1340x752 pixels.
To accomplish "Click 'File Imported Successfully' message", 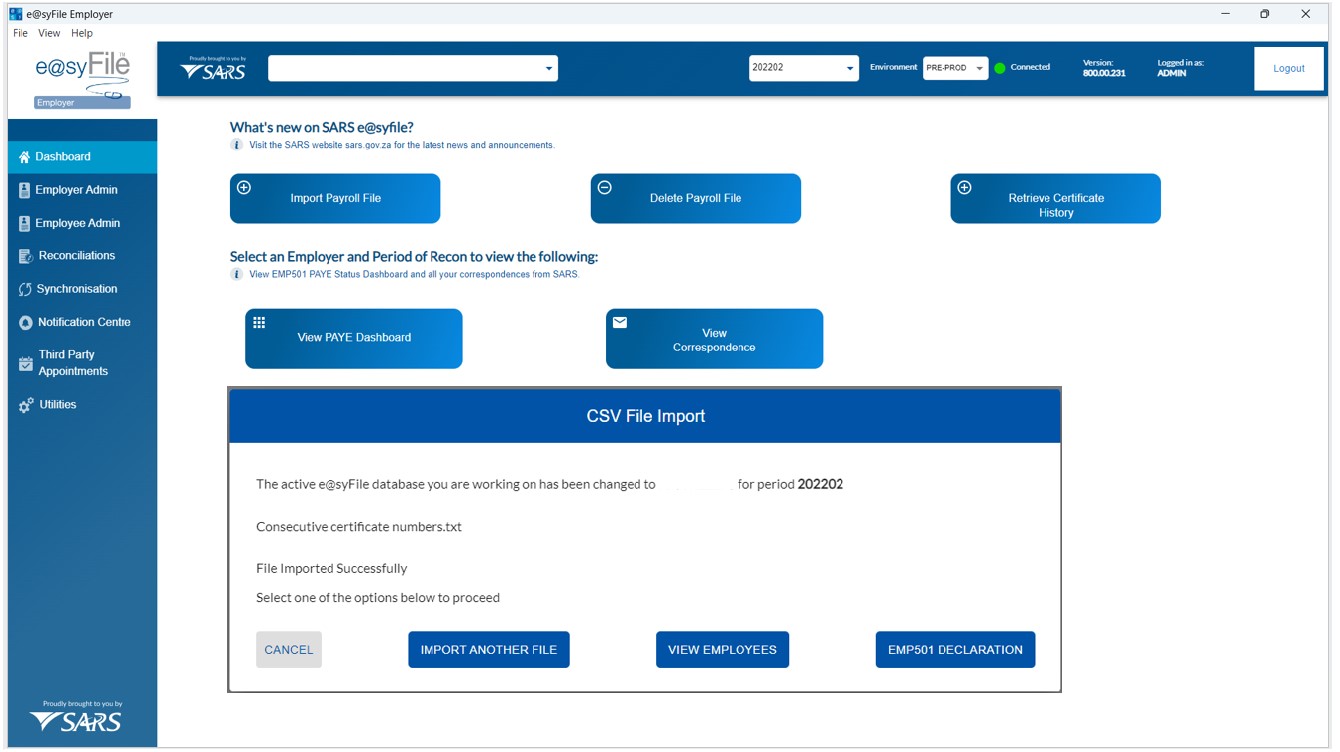I will click(332, 569).
